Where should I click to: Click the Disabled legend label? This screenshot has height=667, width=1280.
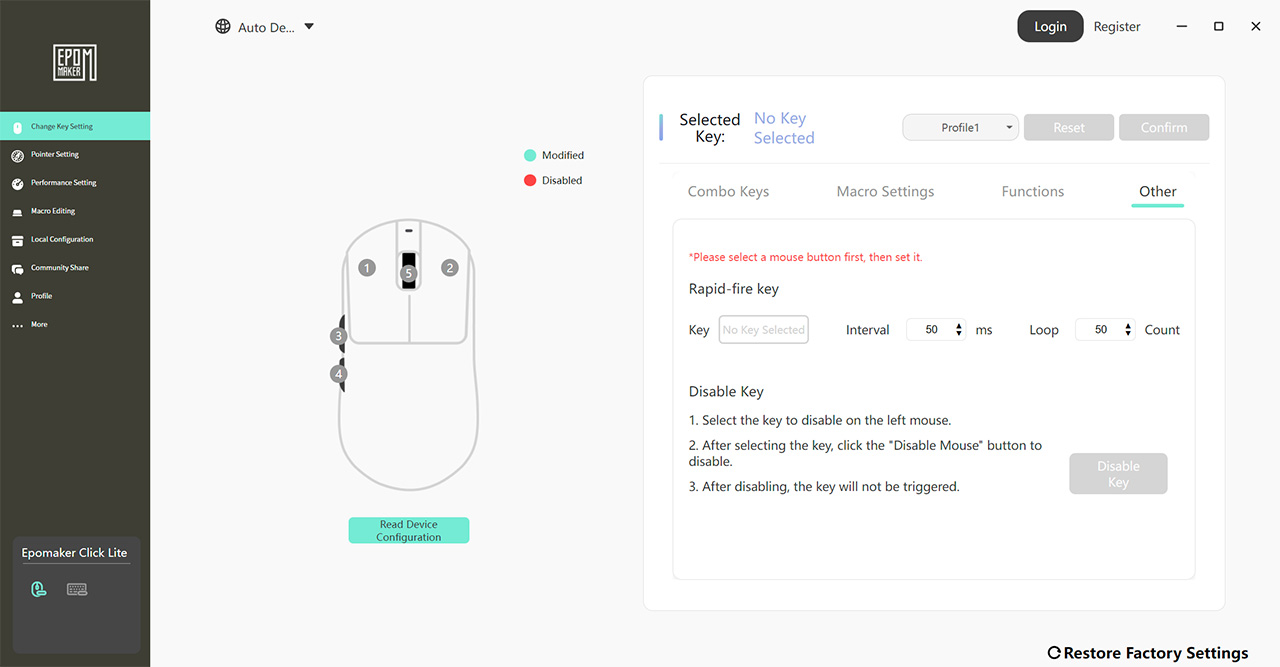[562, 180]
